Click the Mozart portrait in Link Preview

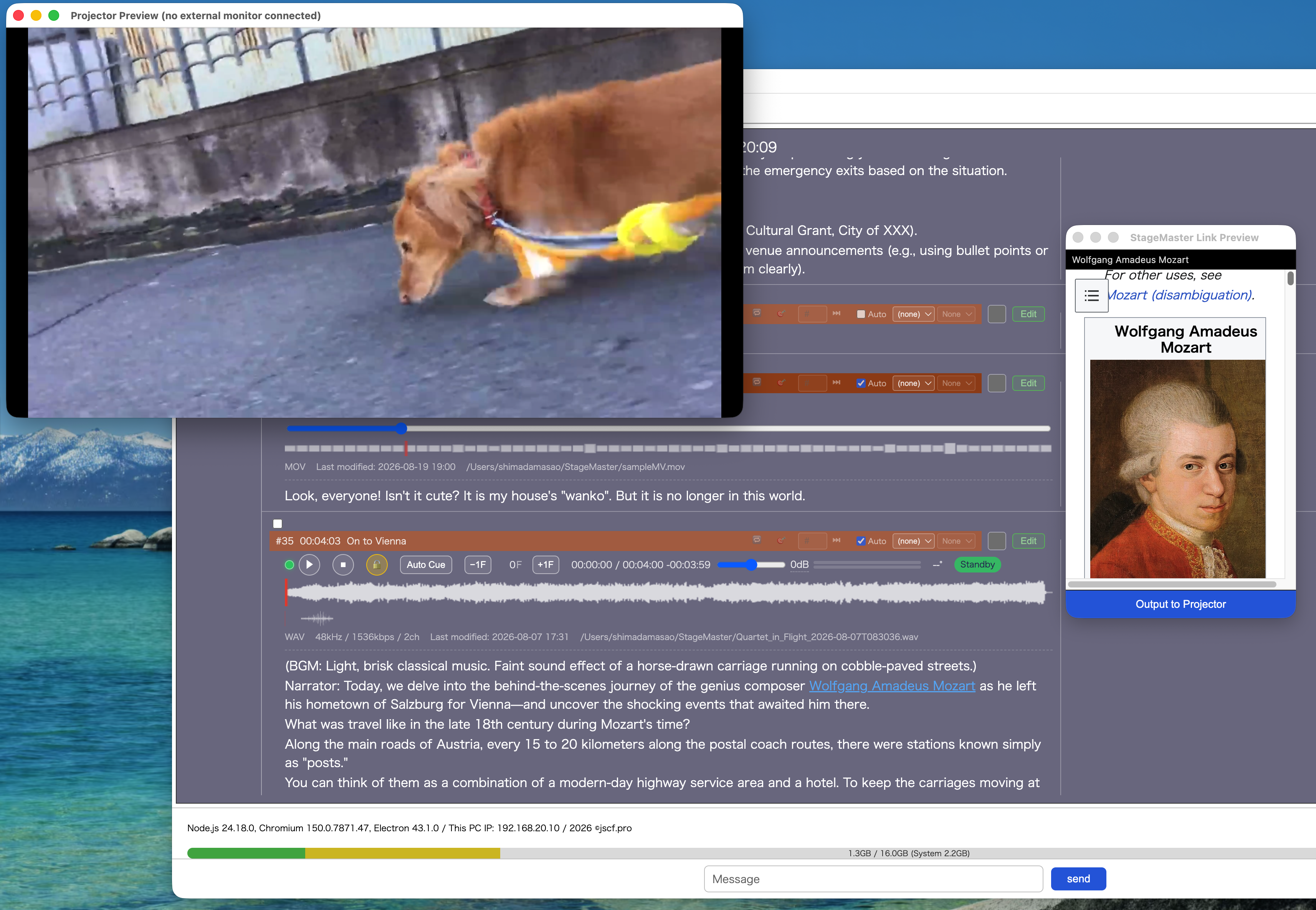tap(1177, 469)
